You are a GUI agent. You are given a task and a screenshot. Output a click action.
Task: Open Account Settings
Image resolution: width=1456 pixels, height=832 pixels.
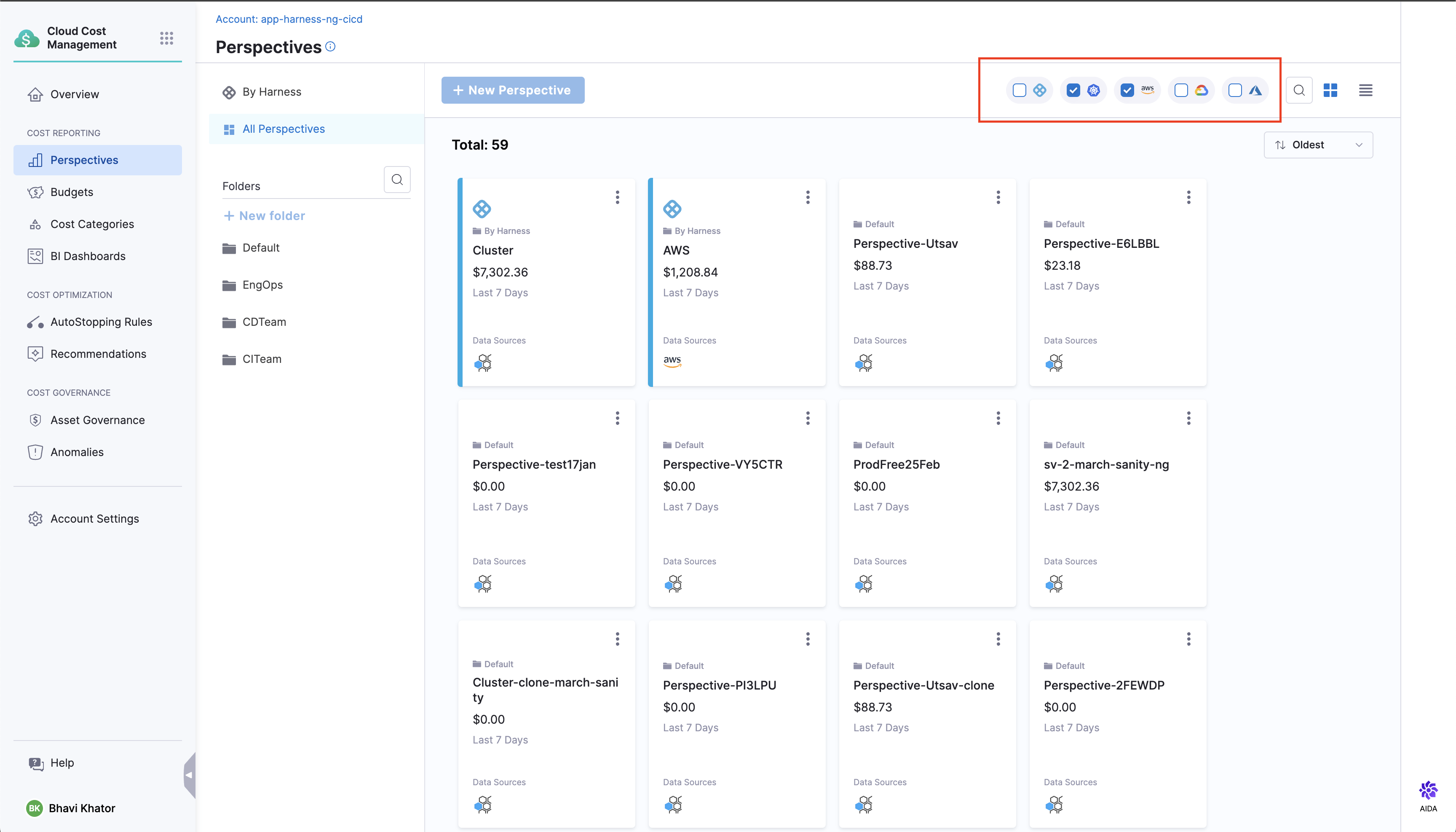point(98,519)
